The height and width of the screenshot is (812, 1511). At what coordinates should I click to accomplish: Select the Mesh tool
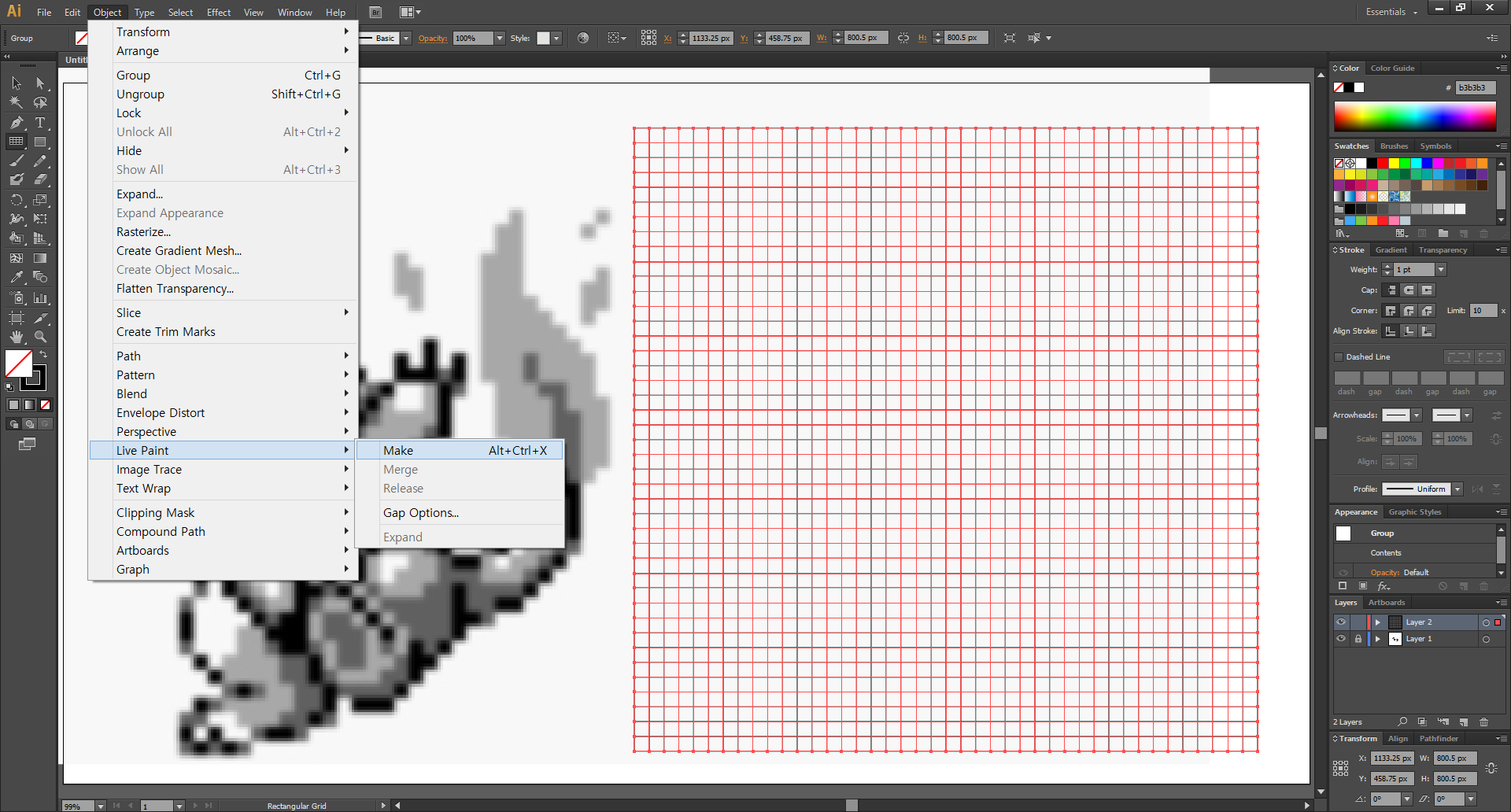[x=17, y=258]
